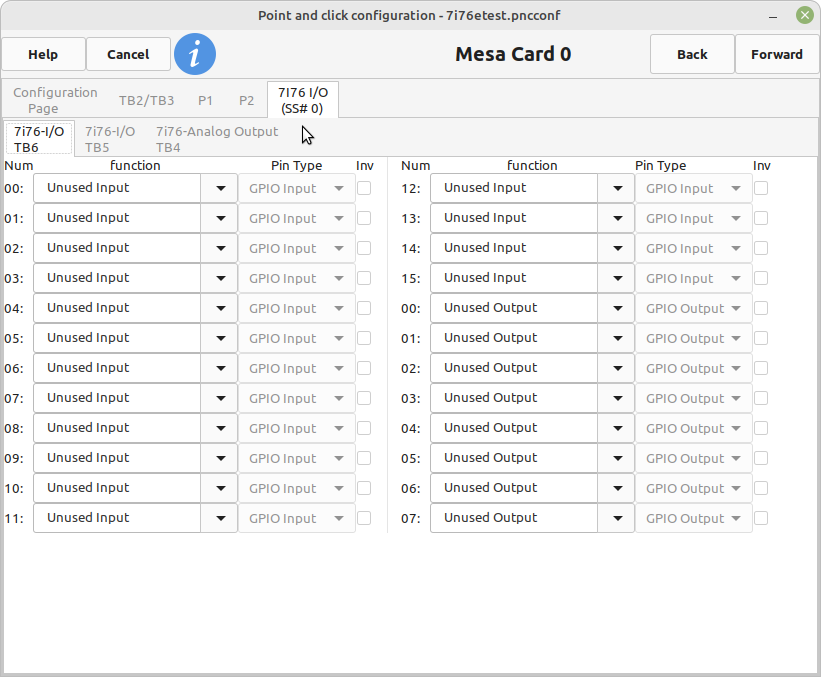
Task: Close the configuration window
Action: 805,15
